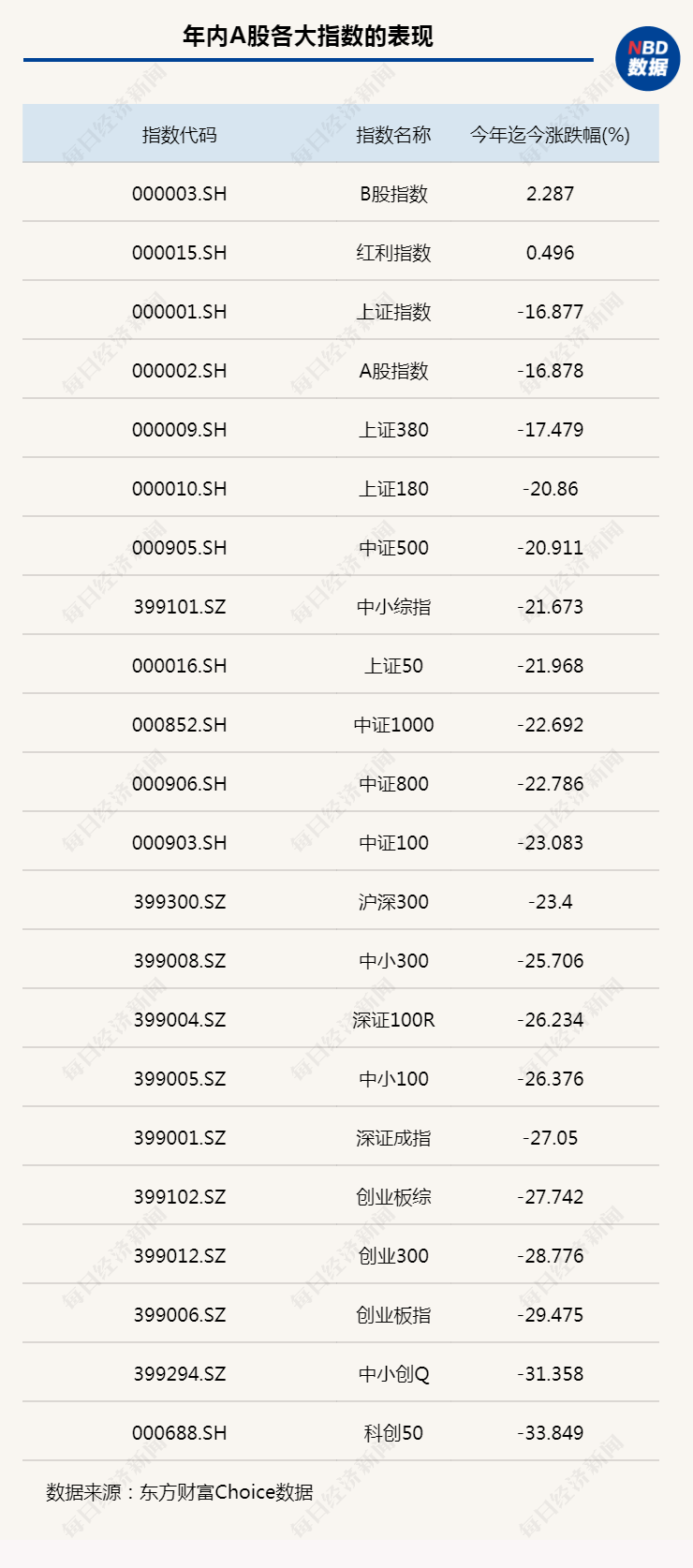This screenshot has height=1568, width=693.
Task: Click code 399101.SZ in the table
Action: 180,607
